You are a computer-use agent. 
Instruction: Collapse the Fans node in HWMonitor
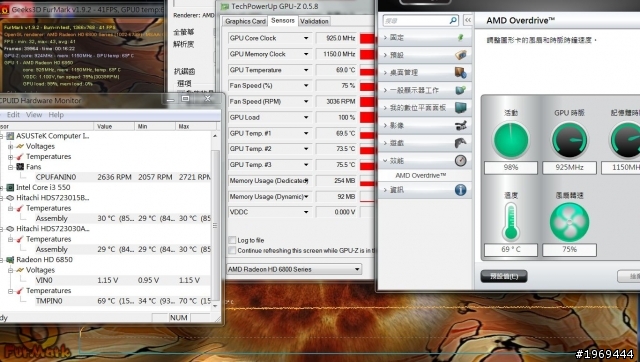pos(10,167)
